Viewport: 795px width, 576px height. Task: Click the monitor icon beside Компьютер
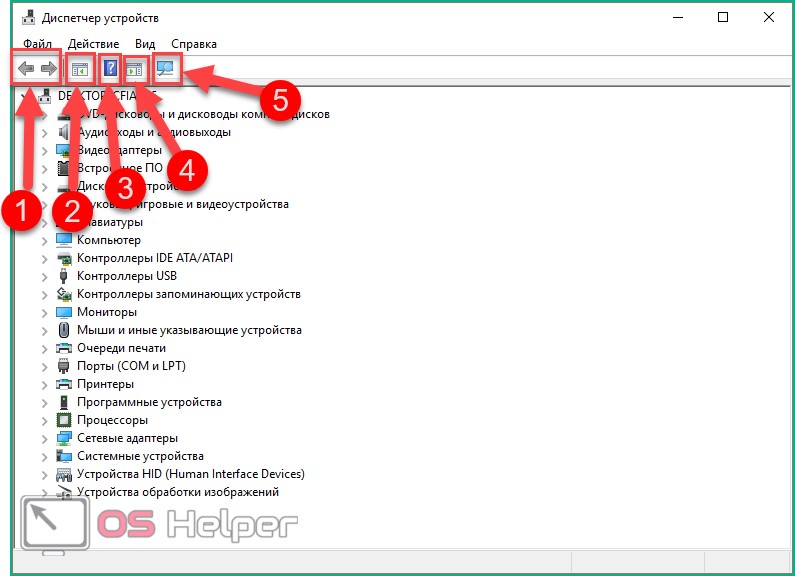64,240
